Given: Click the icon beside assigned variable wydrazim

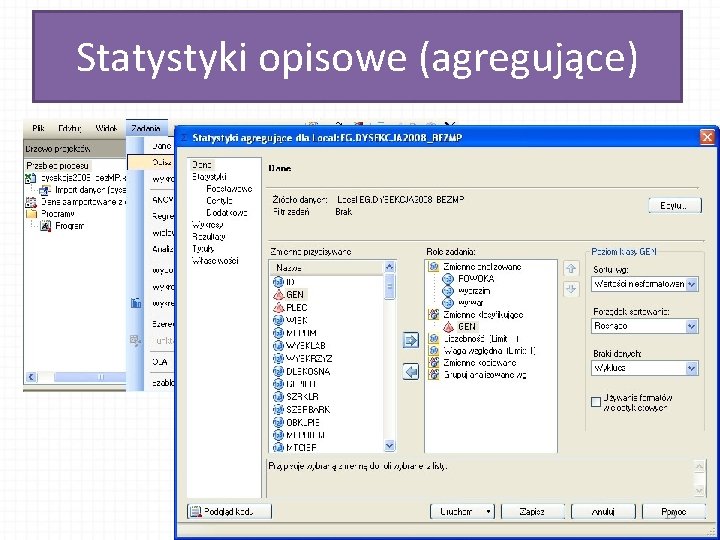Looking at the screenshot, I should click(448, 291).
